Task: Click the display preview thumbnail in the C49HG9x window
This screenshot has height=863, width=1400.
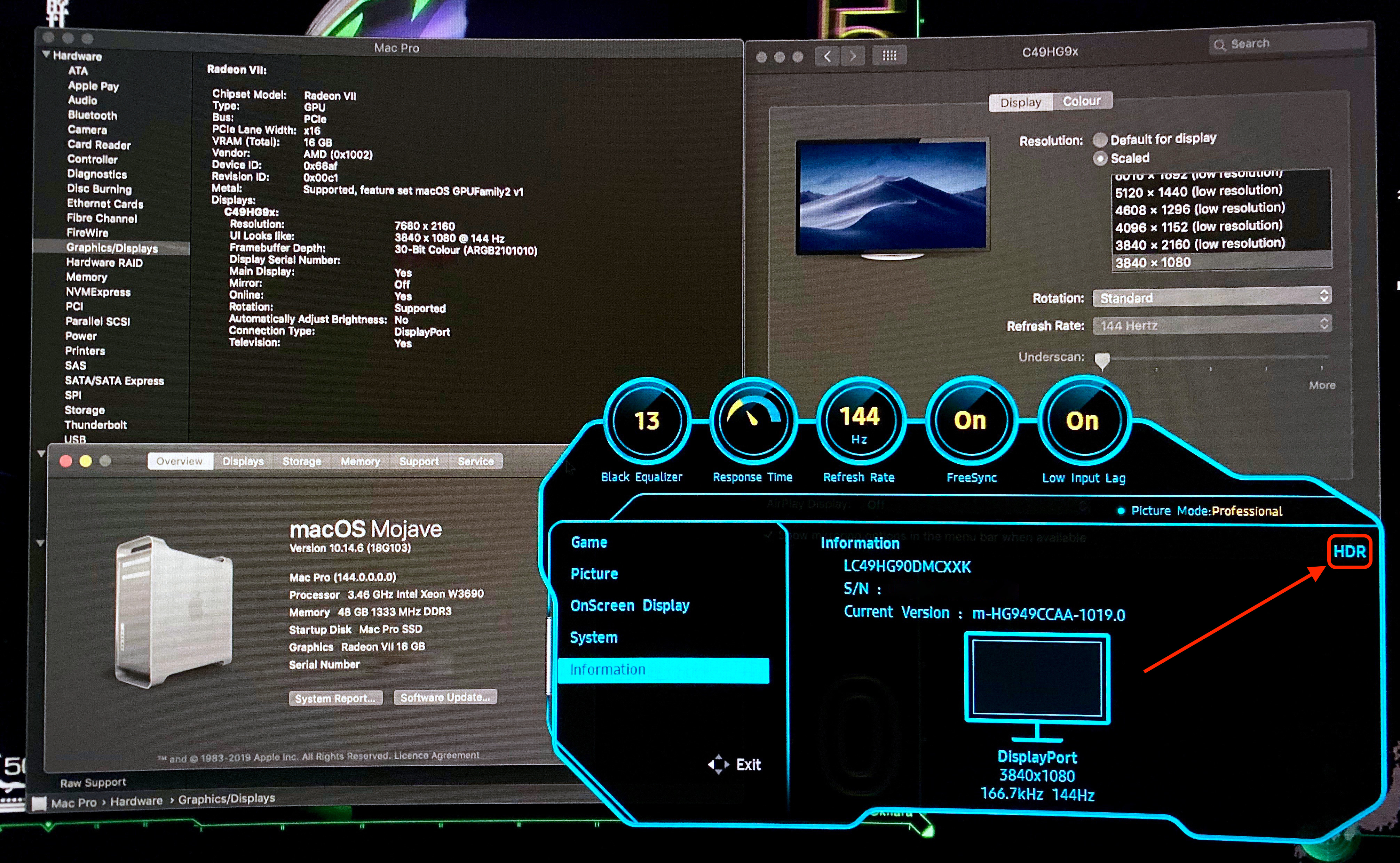Action: (x=892, y=199)
